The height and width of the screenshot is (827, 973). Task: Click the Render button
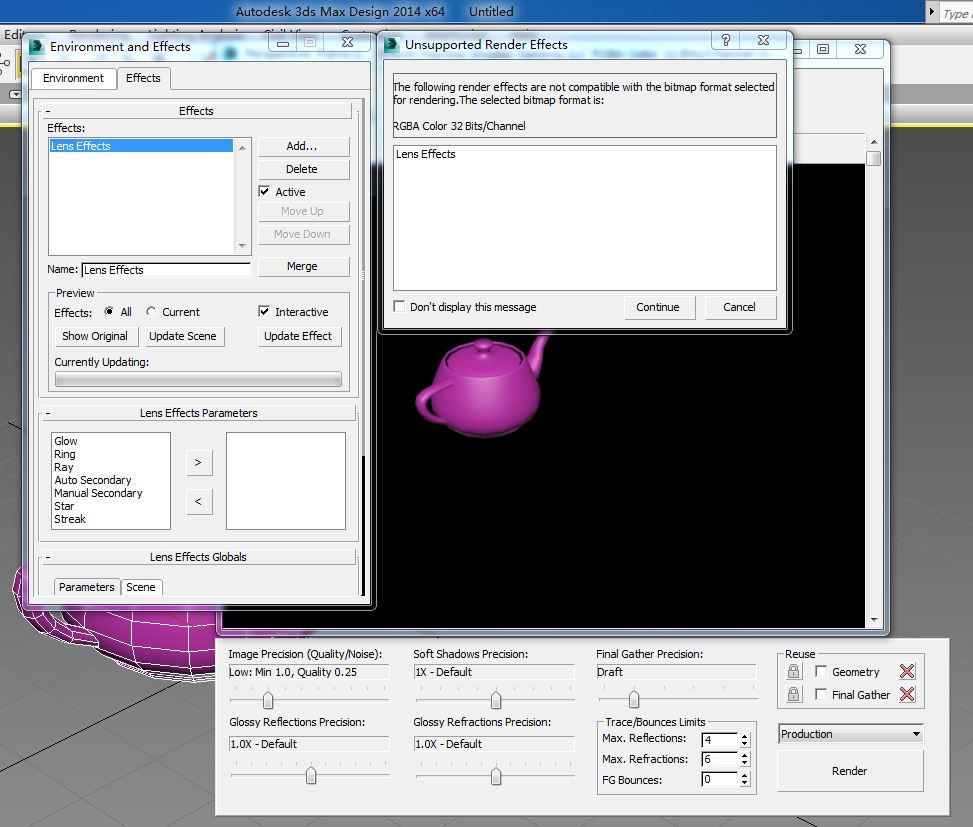850,771
